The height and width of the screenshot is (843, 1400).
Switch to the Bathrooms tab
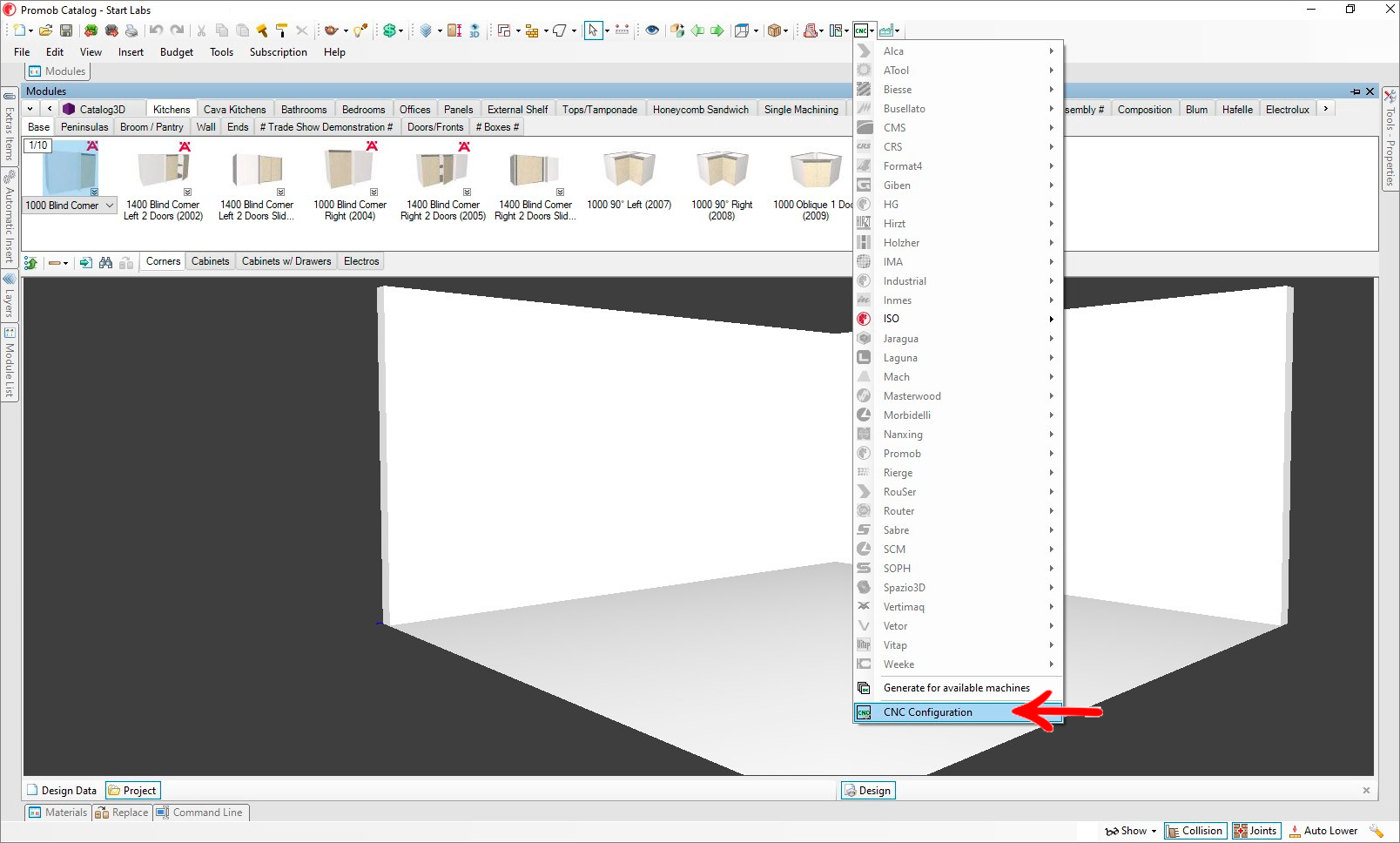(304, 110)
